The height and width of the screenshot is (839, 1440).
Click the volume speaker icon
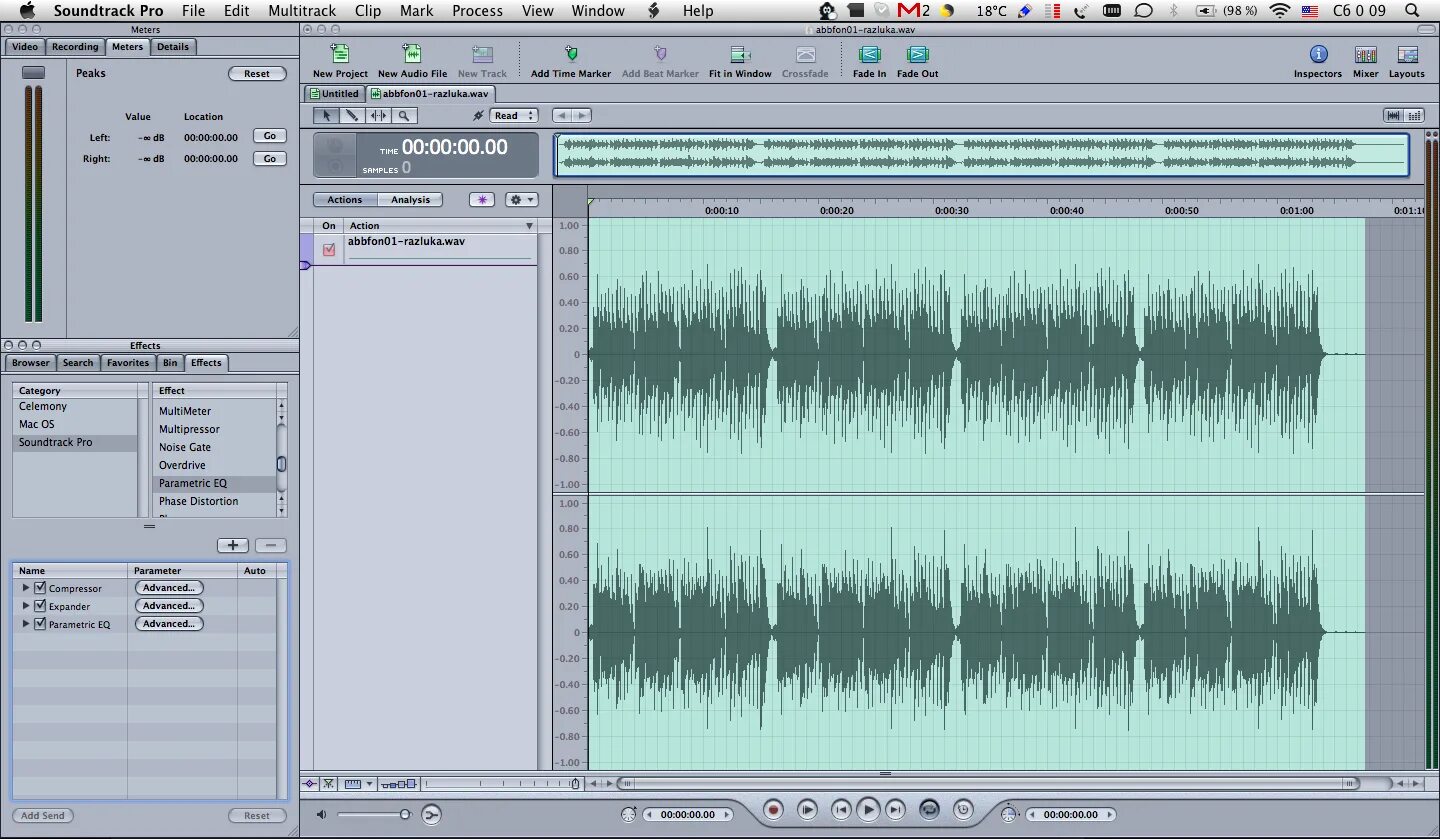(322, 815)
